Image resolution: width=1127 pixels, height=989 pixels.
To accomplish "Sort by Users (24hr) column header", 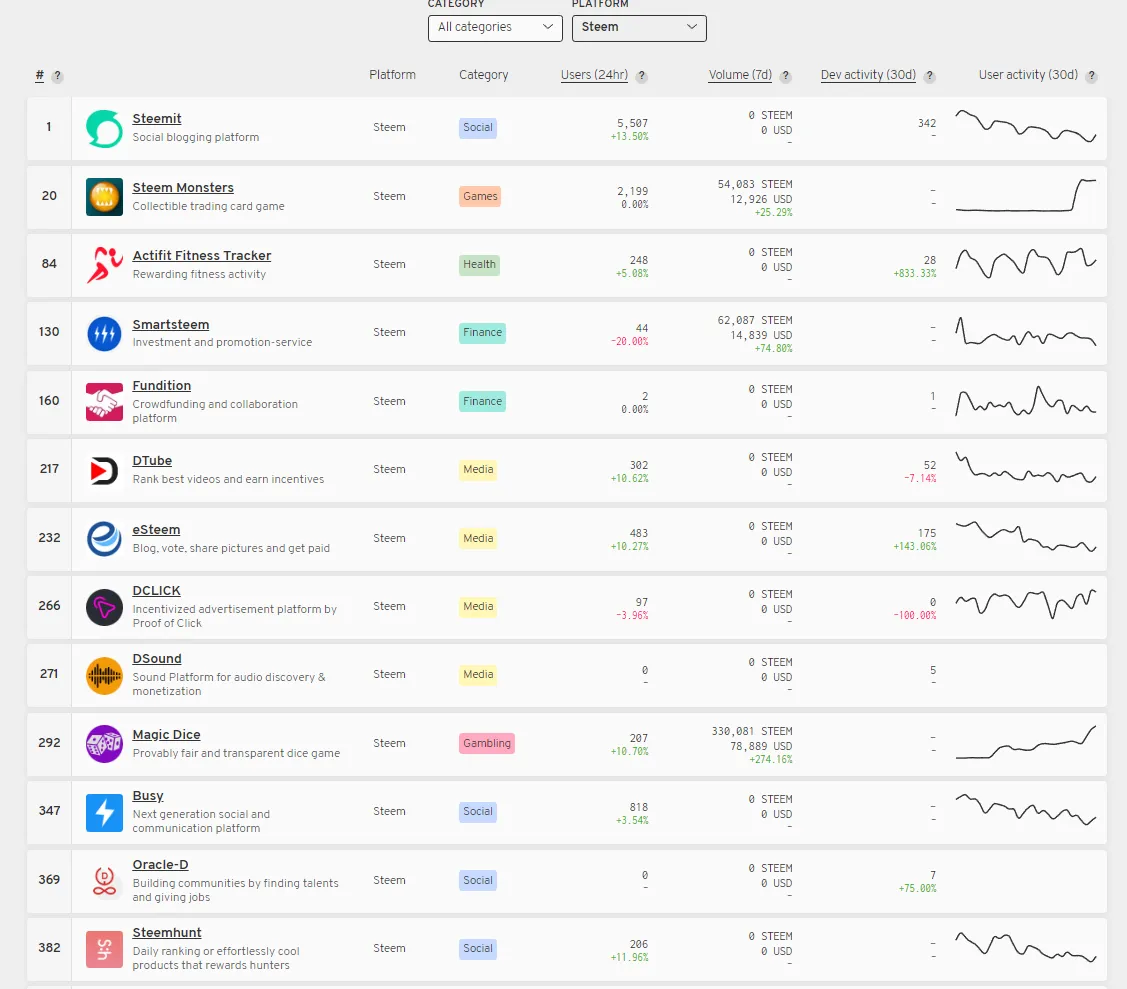I will tap(594, 75).
